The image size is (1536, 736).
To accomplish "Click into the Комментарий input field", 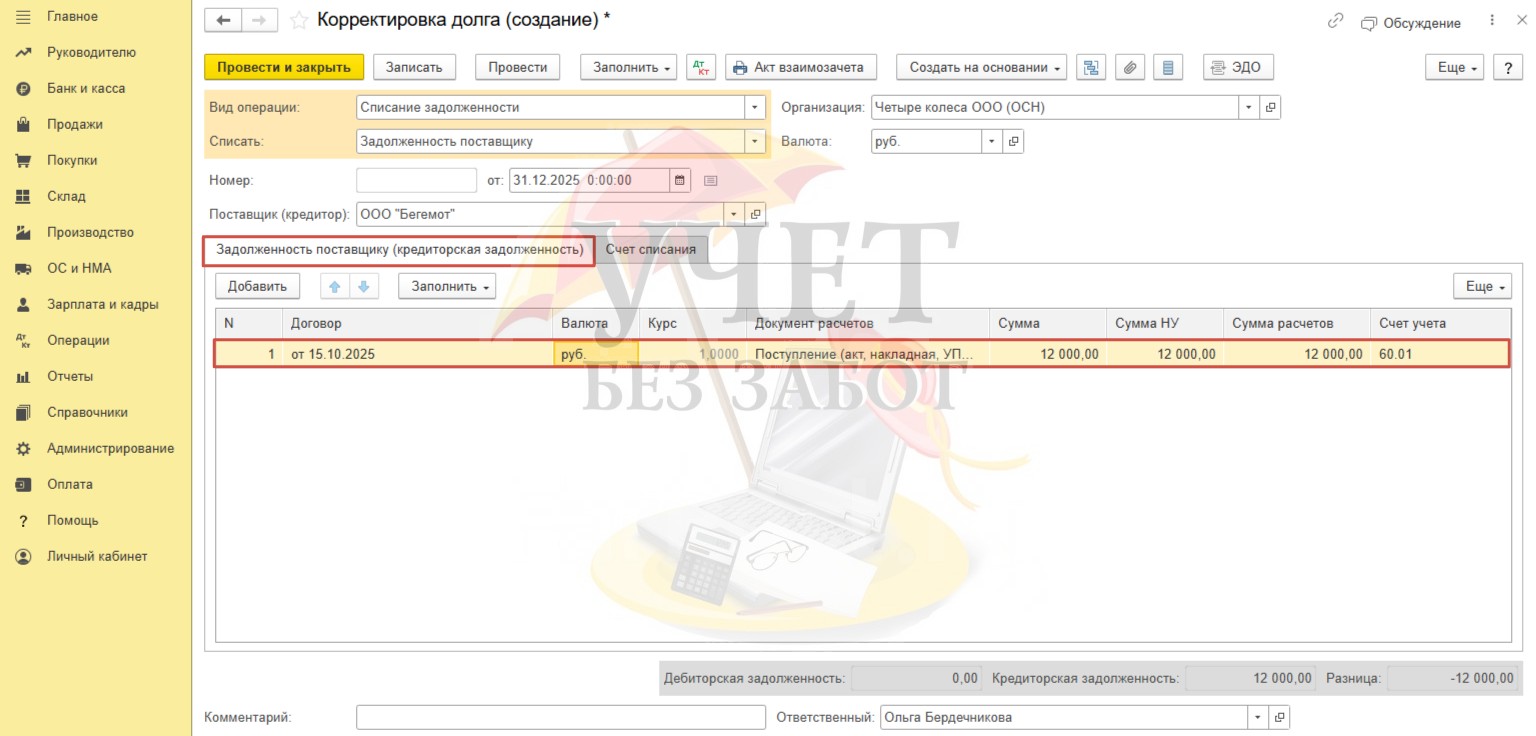I will coord(560,717).
